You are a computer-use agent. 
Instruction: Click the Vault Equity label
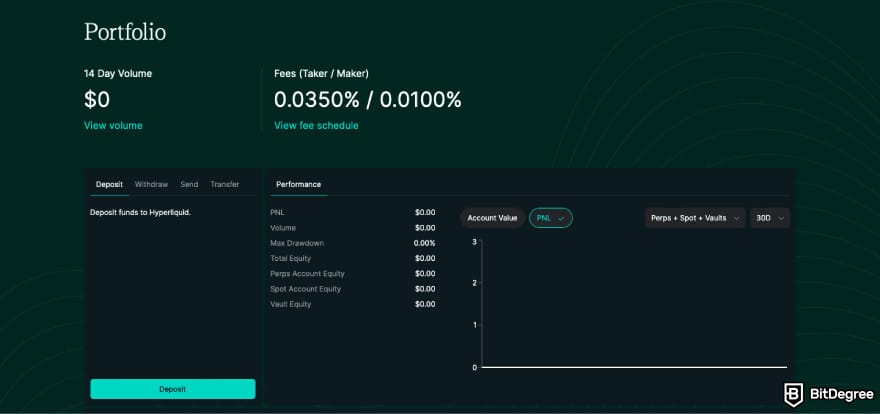click(x=291, y=304)
